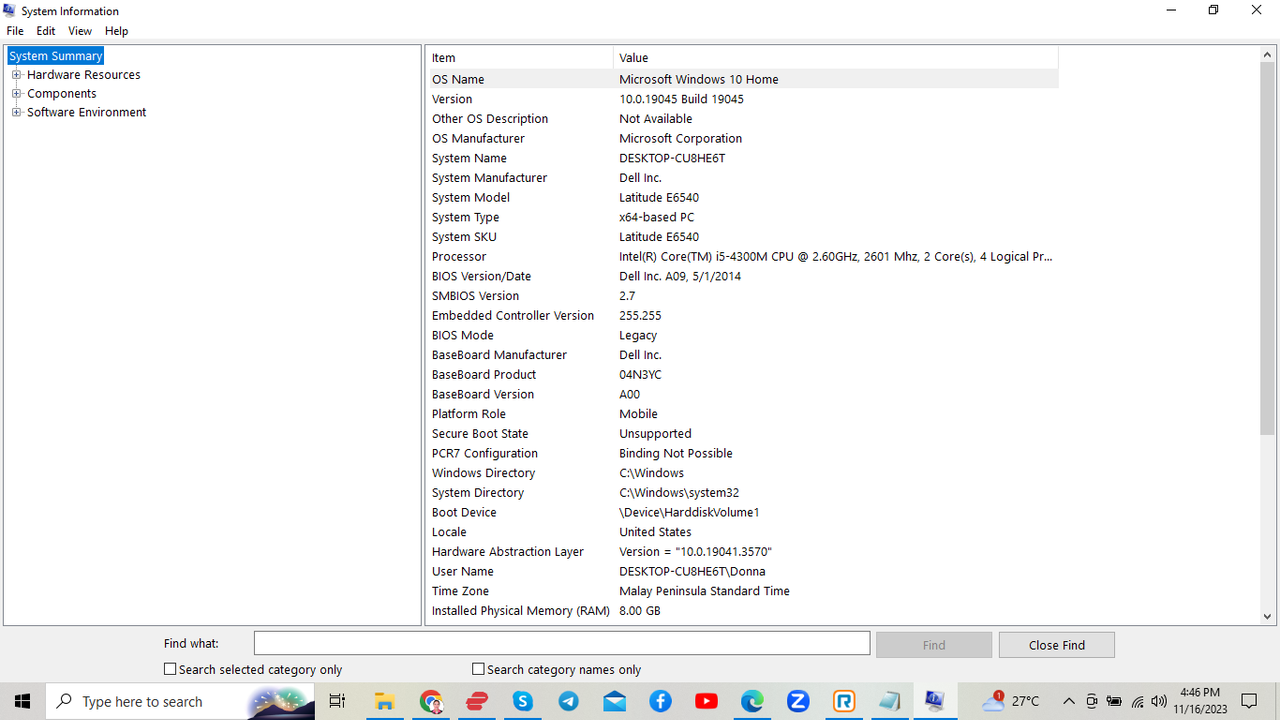Enable Search selected category only
The height and width of the screenshot is (720, 1280).
point(170,668)
